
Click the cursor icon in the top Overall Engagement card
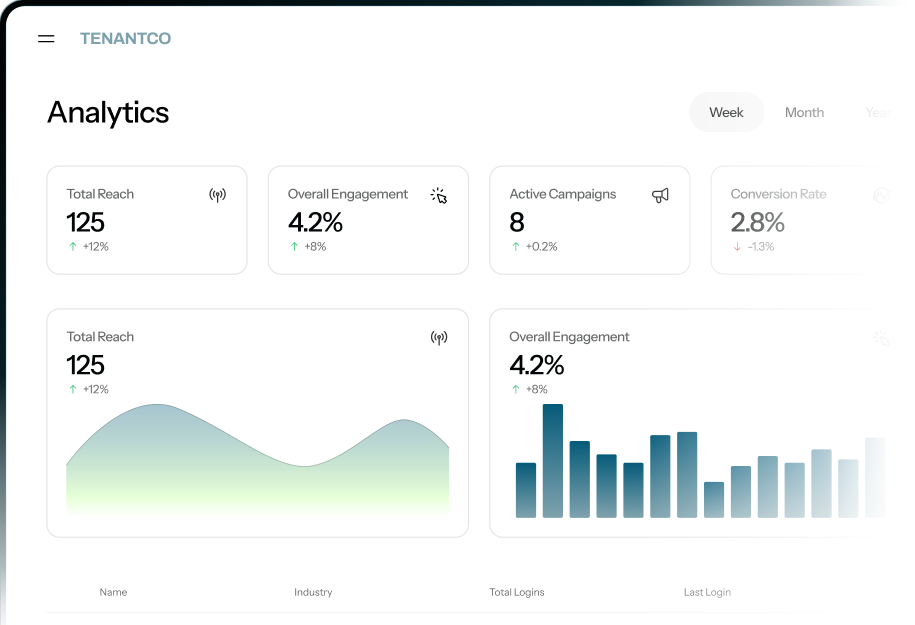point(438,195)
